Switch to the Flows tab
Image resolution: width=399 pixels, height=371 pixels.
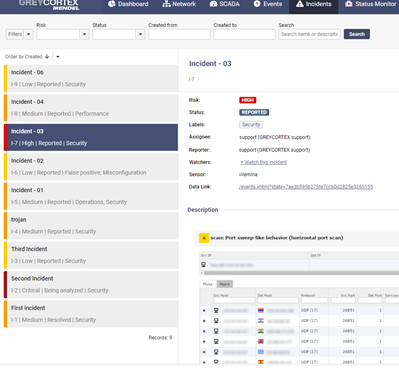tap(207, 284)
